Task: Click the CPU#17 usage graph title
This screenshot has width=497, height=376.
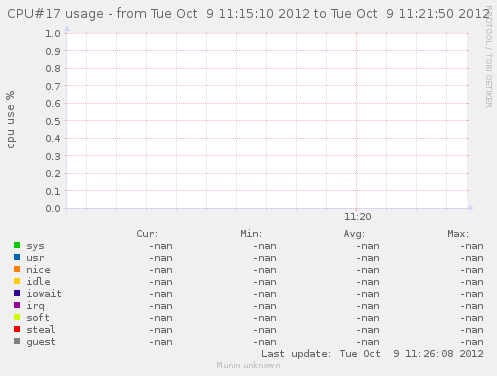Action: pyautogui.click(x=248, y=14)
